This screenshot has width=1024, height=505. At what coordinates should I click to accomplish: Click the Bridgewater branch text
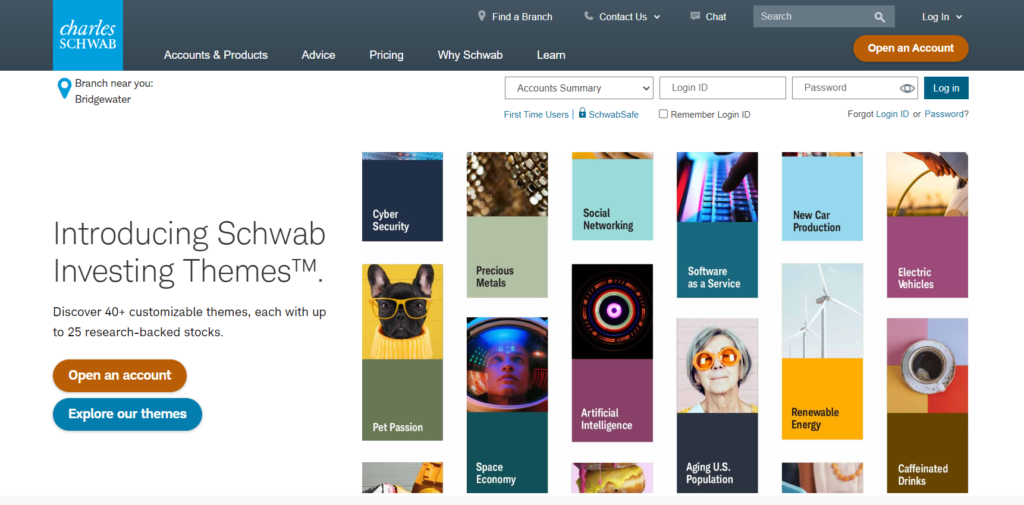[103, 99]
